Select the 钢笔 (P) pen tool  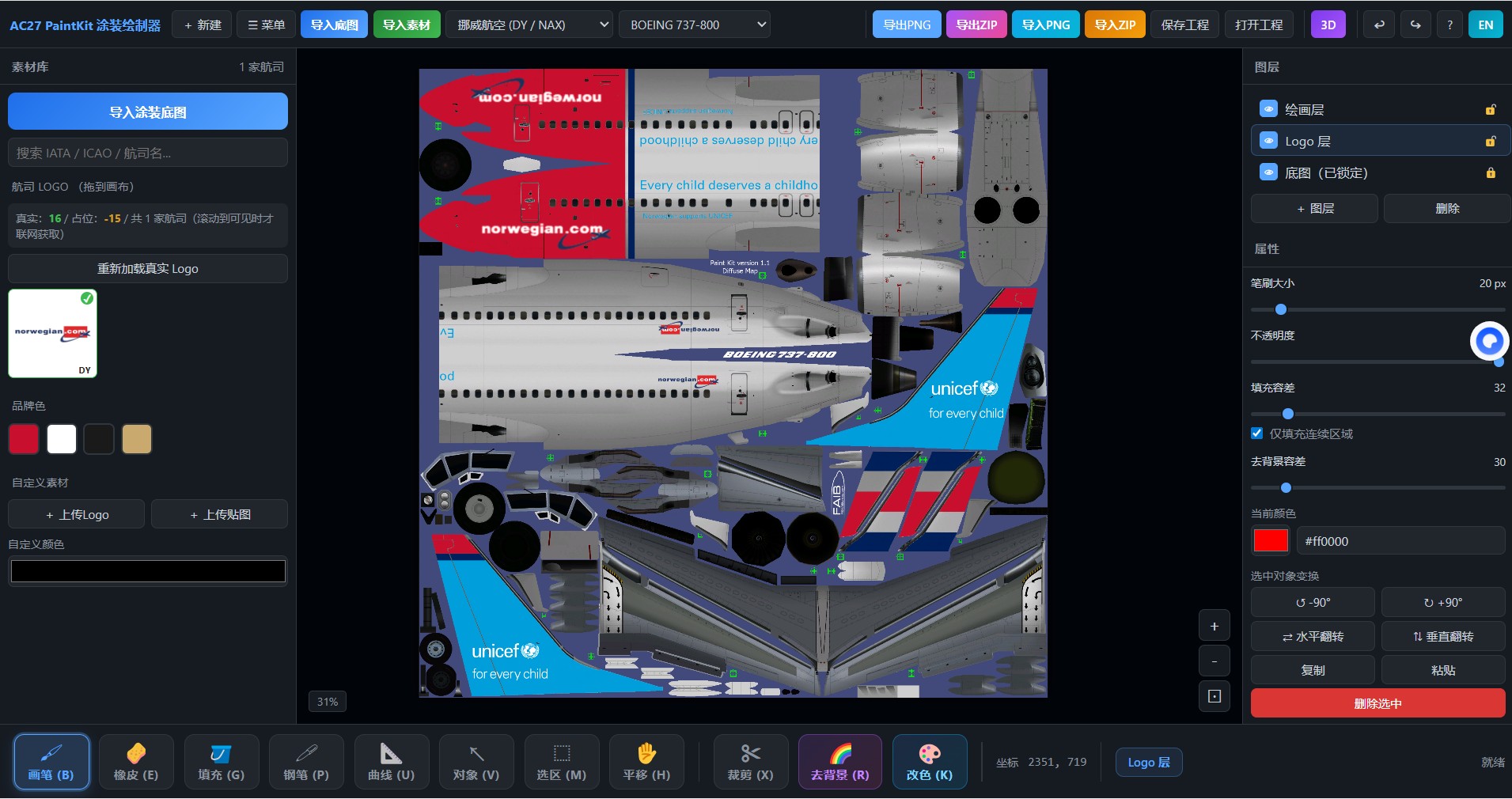coord(306,762)
